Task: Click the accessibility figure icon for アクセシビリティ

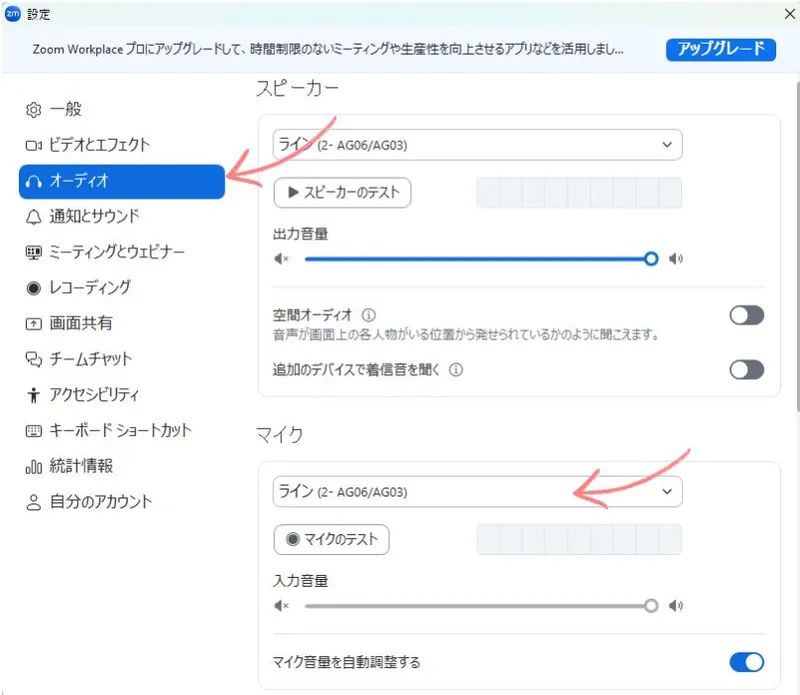Action: pyautogui.click(x=34, y=395)
